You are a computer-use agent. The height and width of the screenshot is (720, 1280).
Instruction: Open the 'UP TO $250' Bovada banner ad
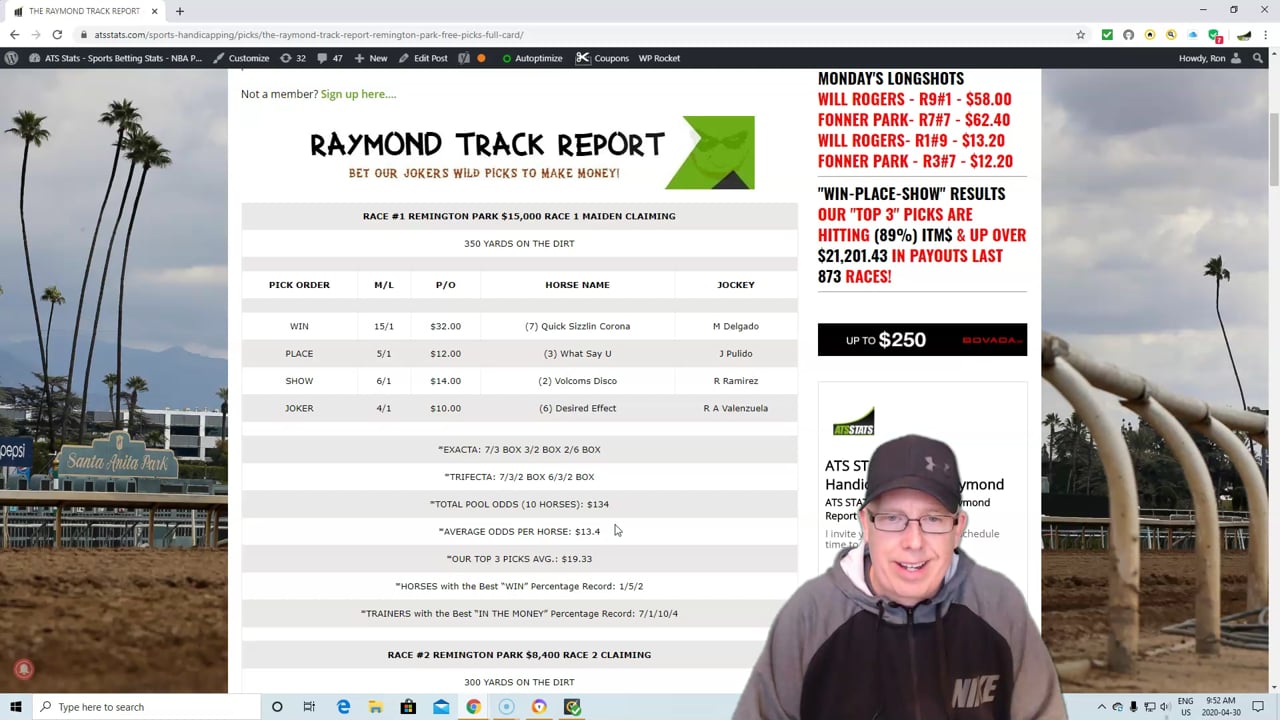922,340
